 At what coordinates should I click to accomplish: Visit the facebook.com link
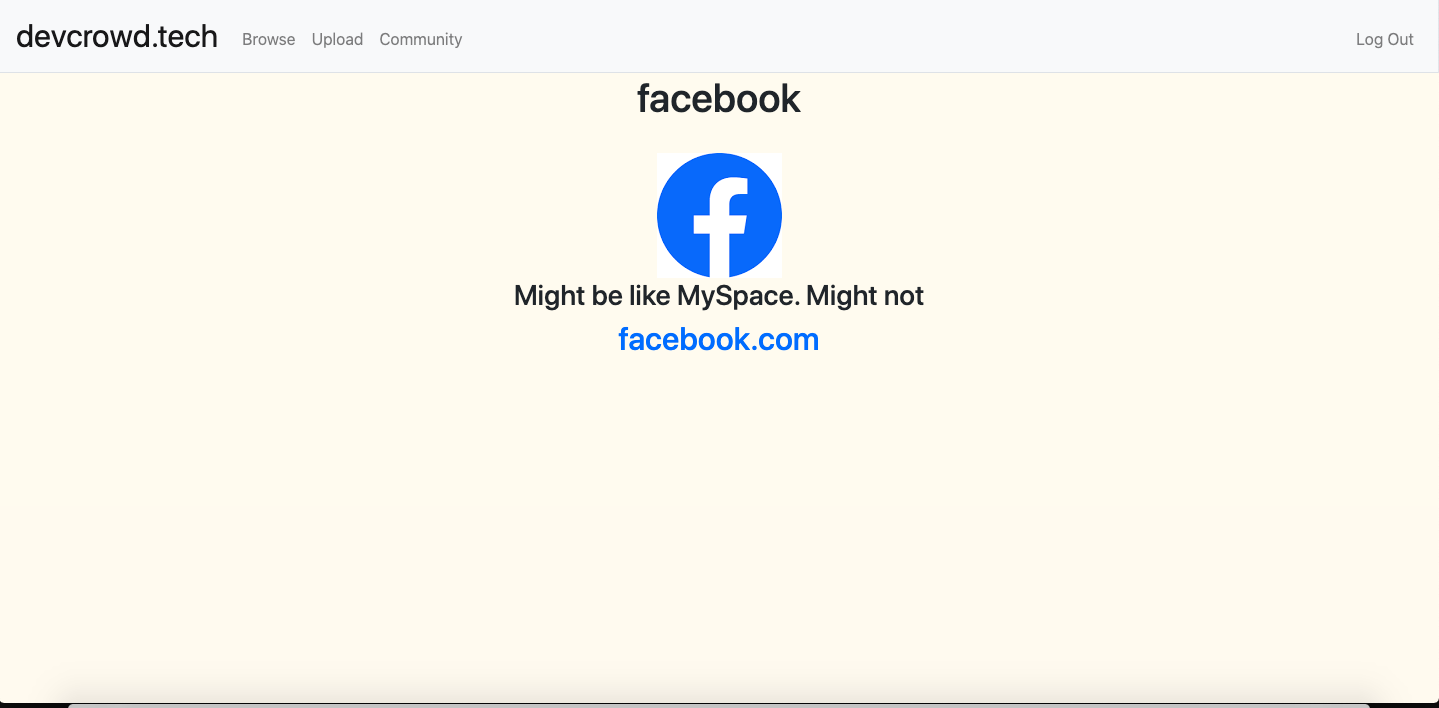pos(719,339)
